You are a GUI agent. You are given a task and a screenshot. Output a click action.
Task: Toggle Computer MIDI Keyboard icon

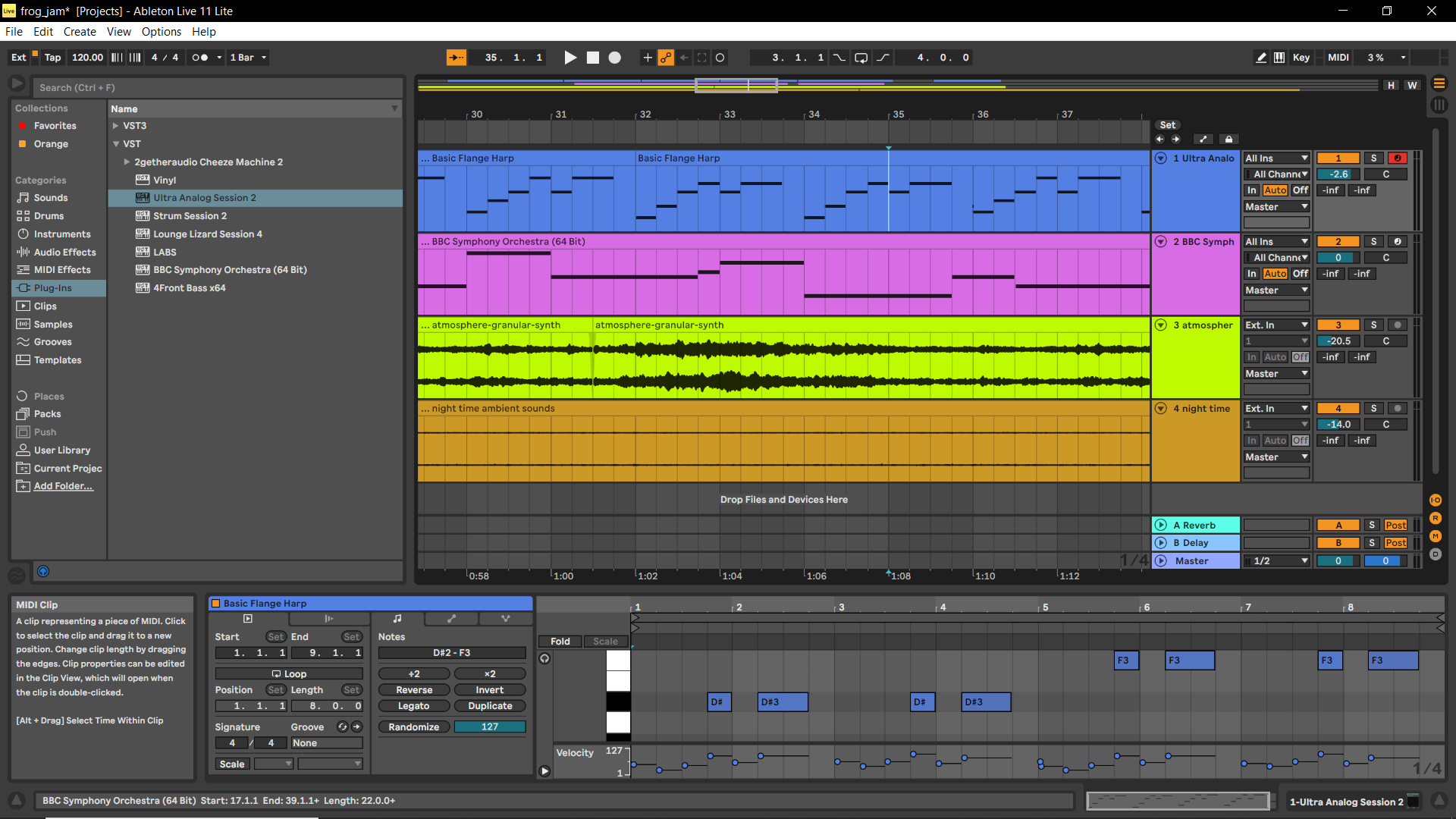[1279, 58]
